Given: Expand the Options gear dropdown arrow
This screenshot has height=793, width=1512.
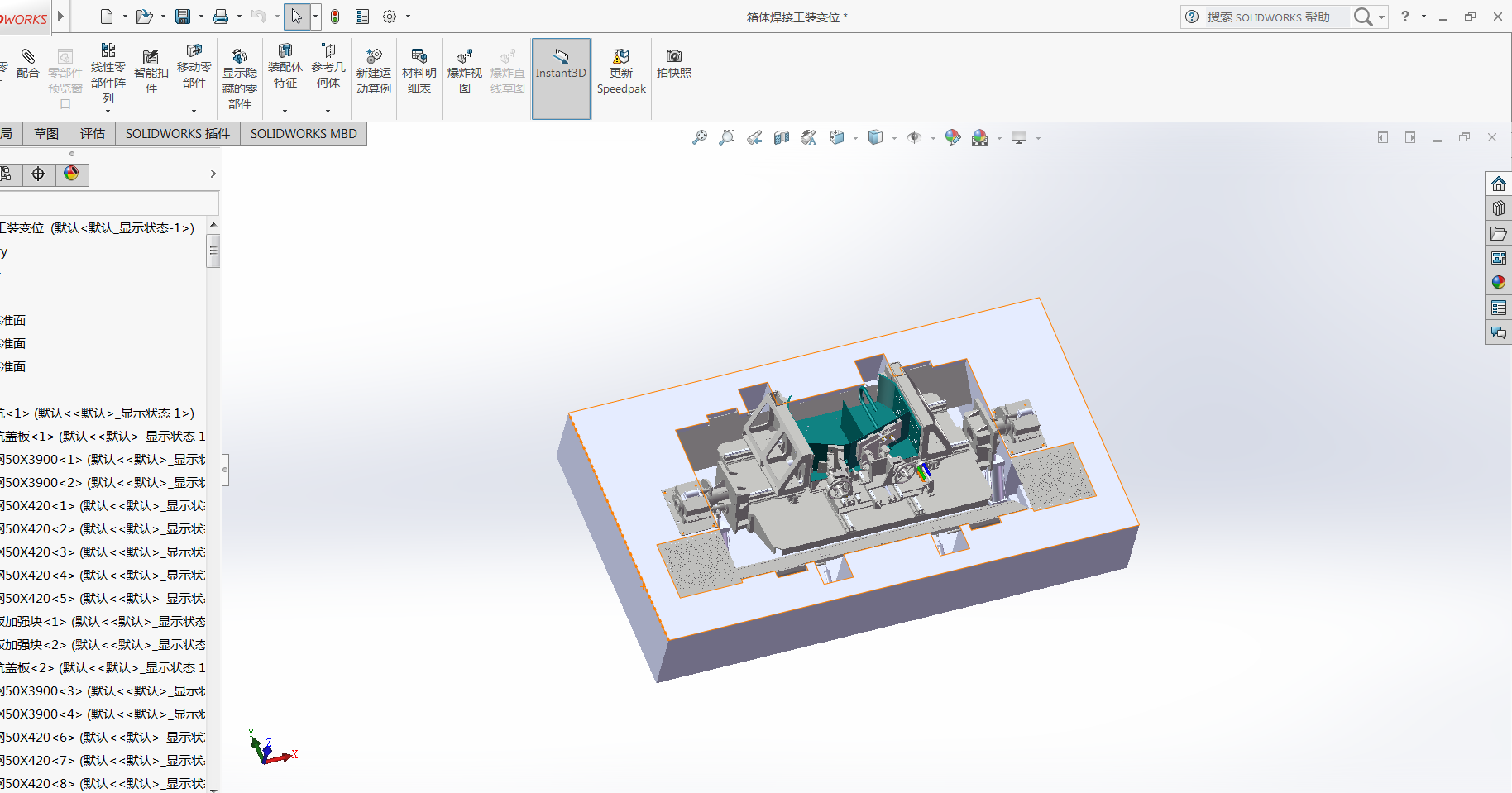Looking at the screenshot, I should tap(408, 17).
